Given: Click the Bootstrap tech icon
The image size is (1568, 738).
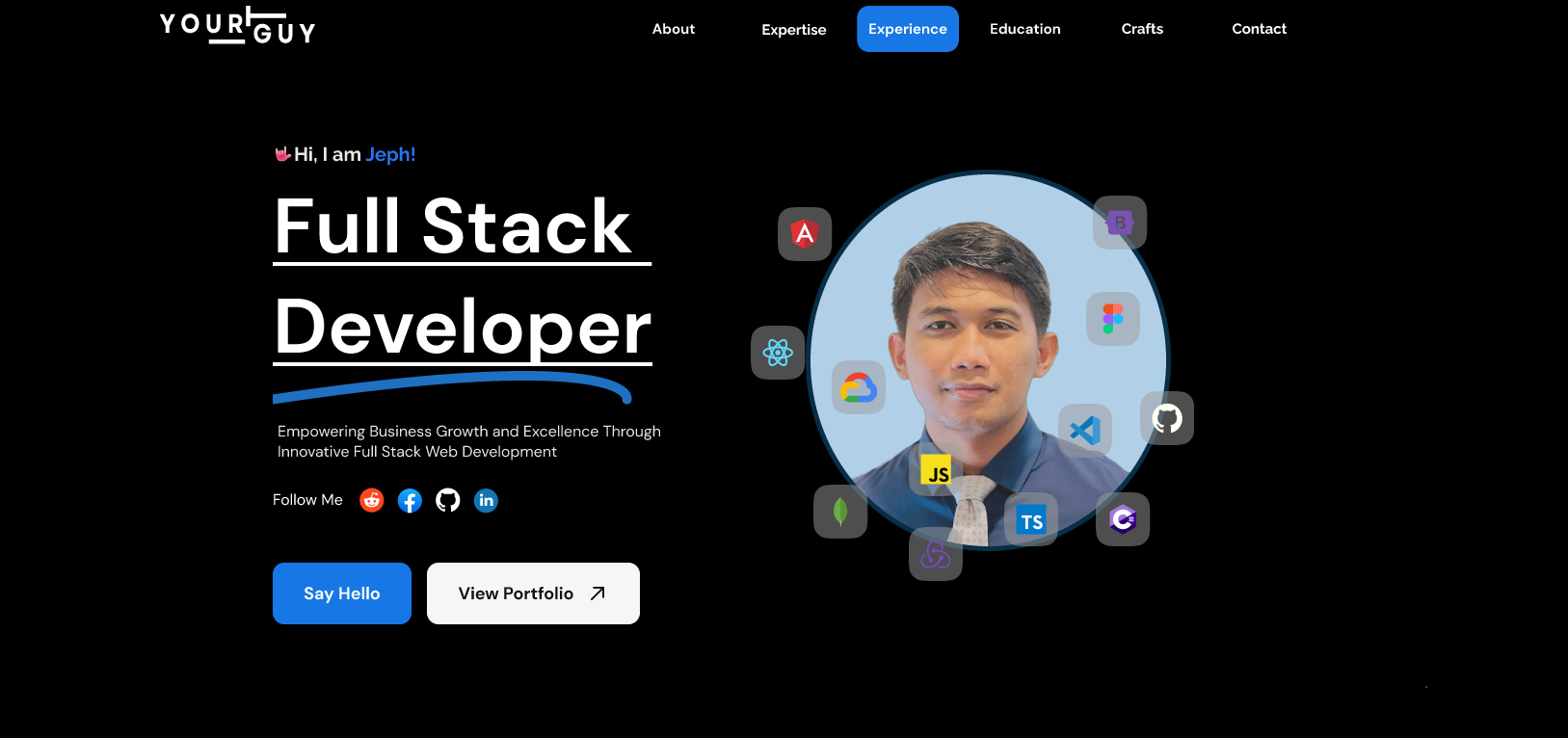Looking at the screenshot, I should (x=1120, y=223).
